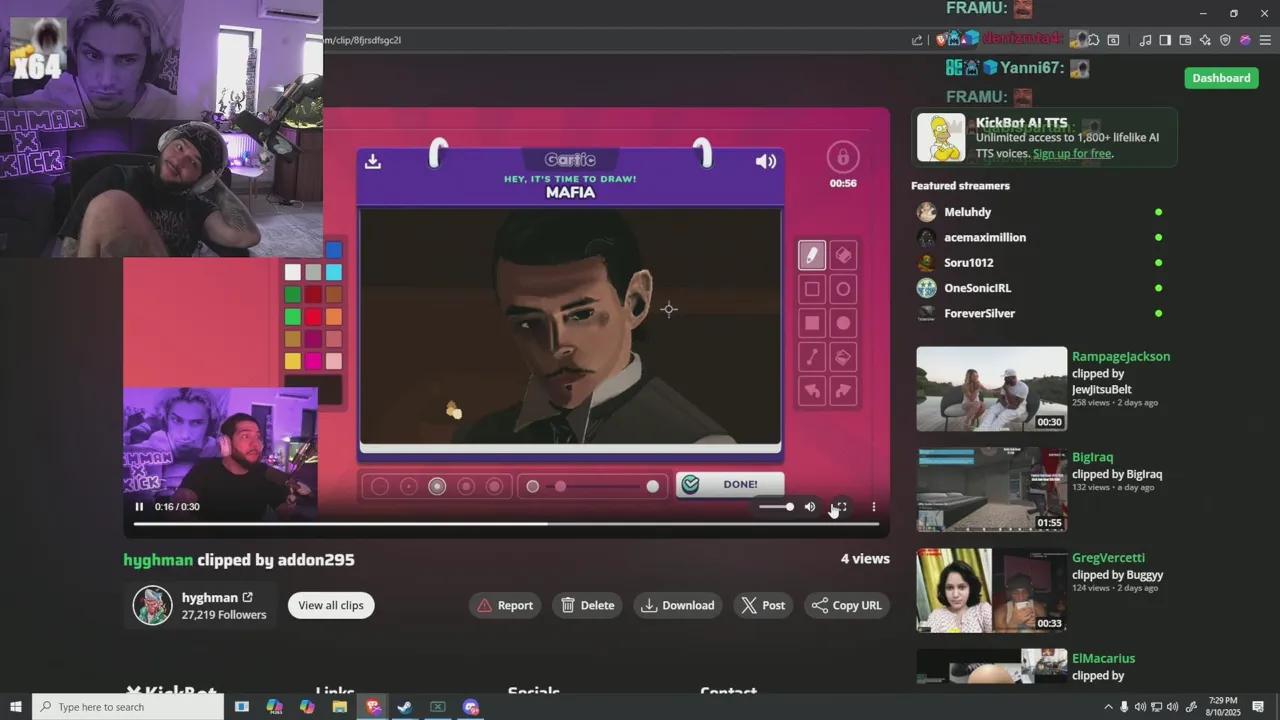Play the RampageJackson clip thumbnail
The width and height of the screenshot is (1280, 720).
[991, 389]
